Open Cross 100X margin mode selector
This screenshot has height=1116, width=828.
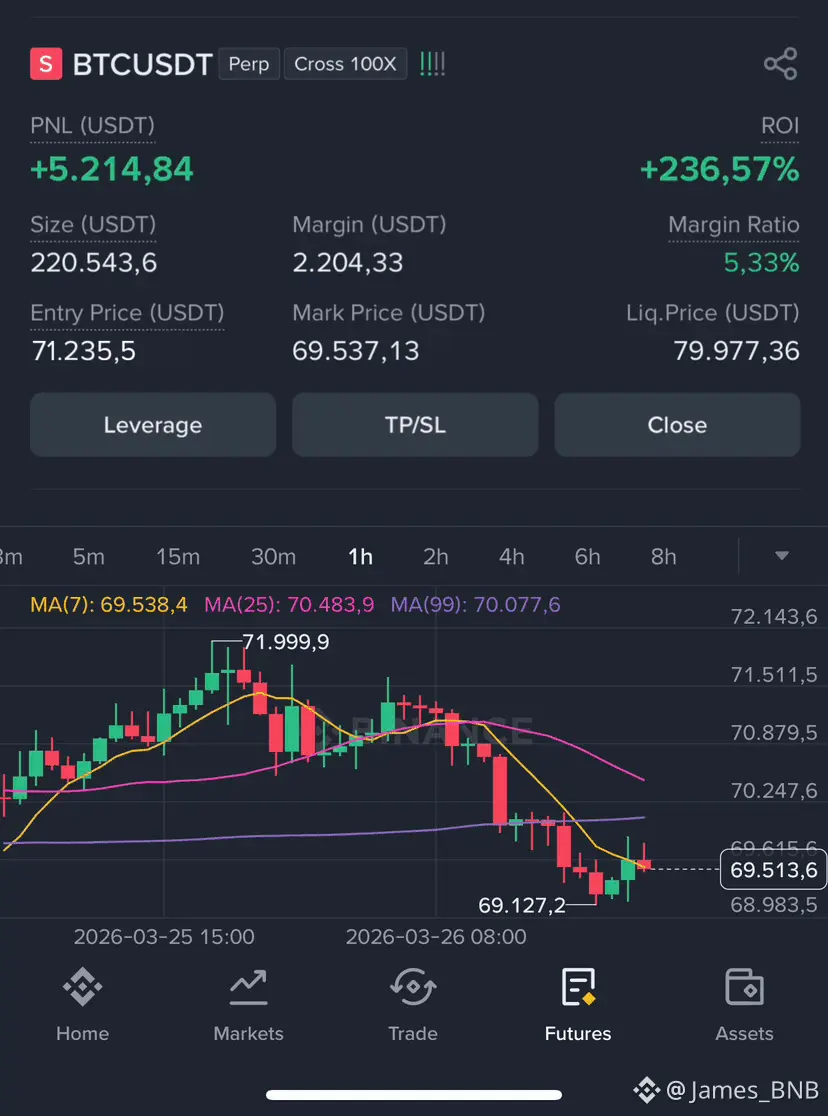pyautogui.click(x=345, y=65)
